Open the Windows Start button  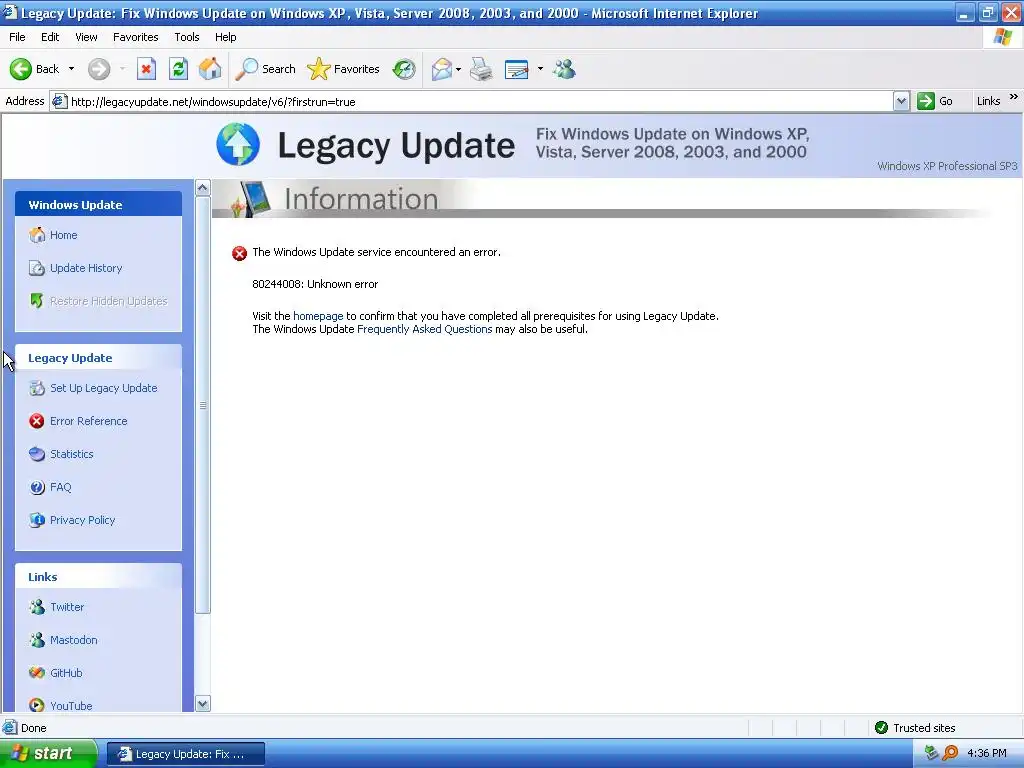pos(48,754)
